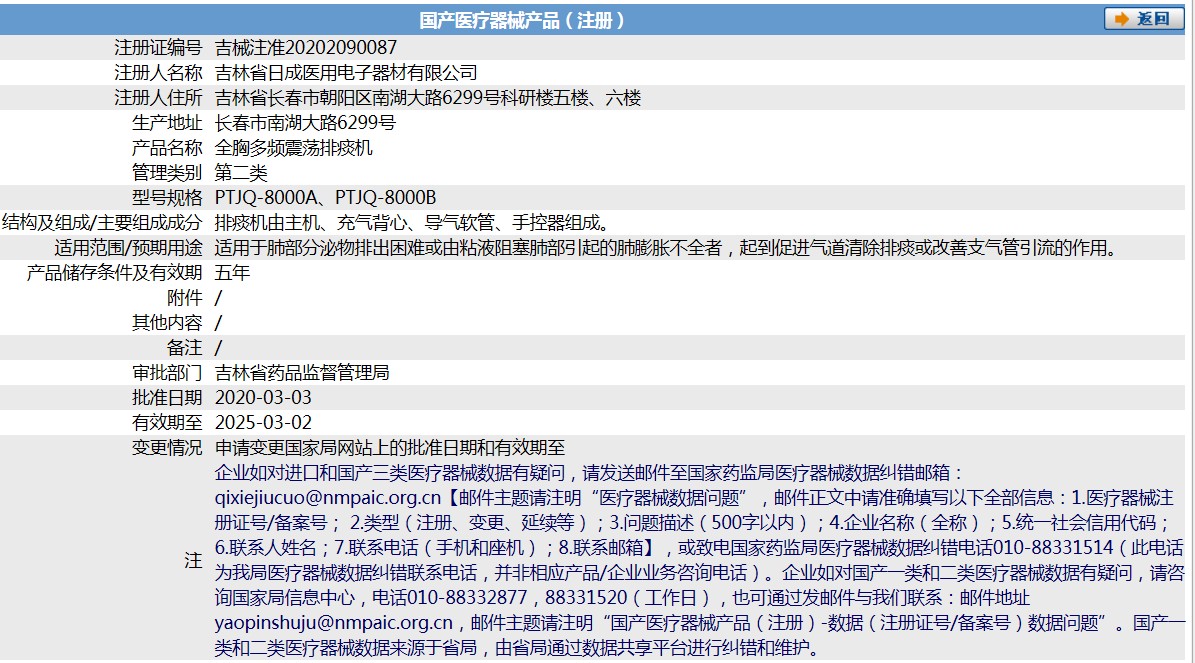Click the phone number 010-88331514
This screenshot has height=663, width=1195.
pyautogui.click(x=1052, y=548)
